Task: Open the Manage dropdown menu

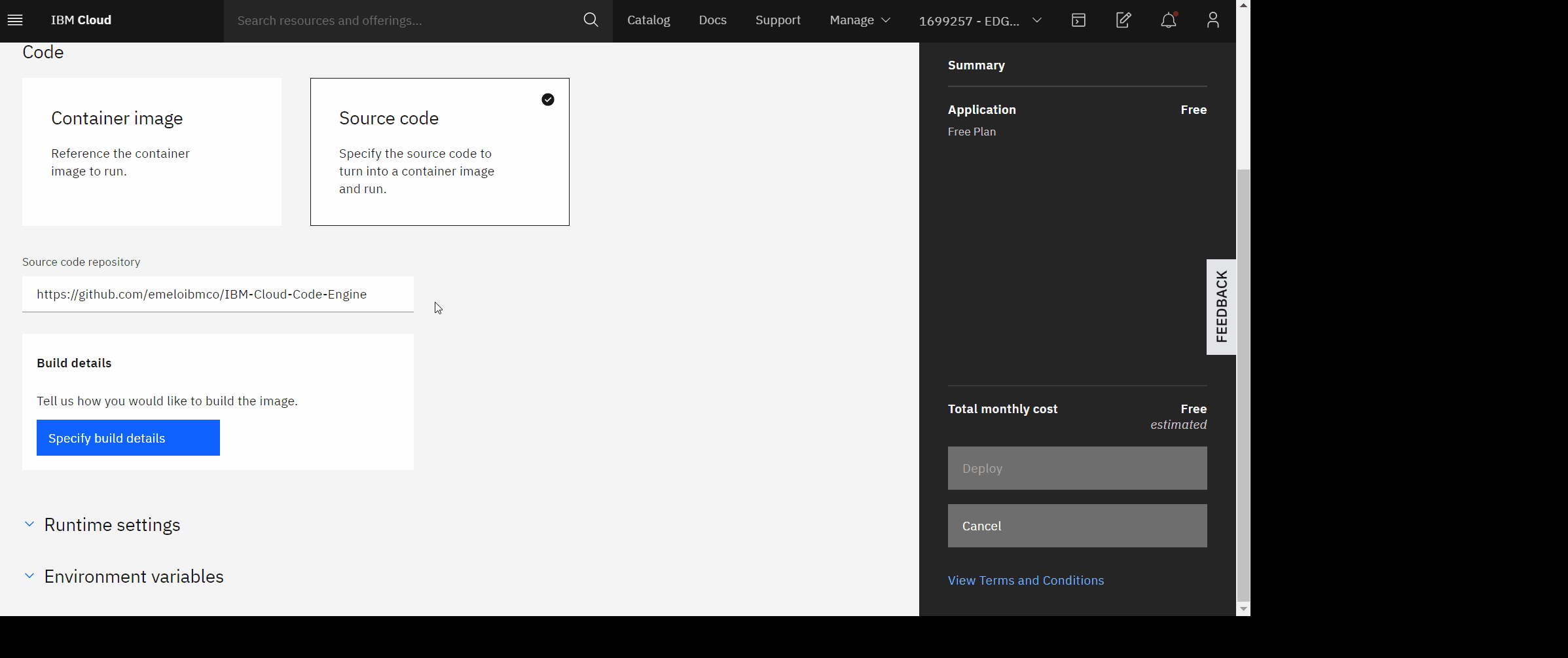Action: (860, 20)
